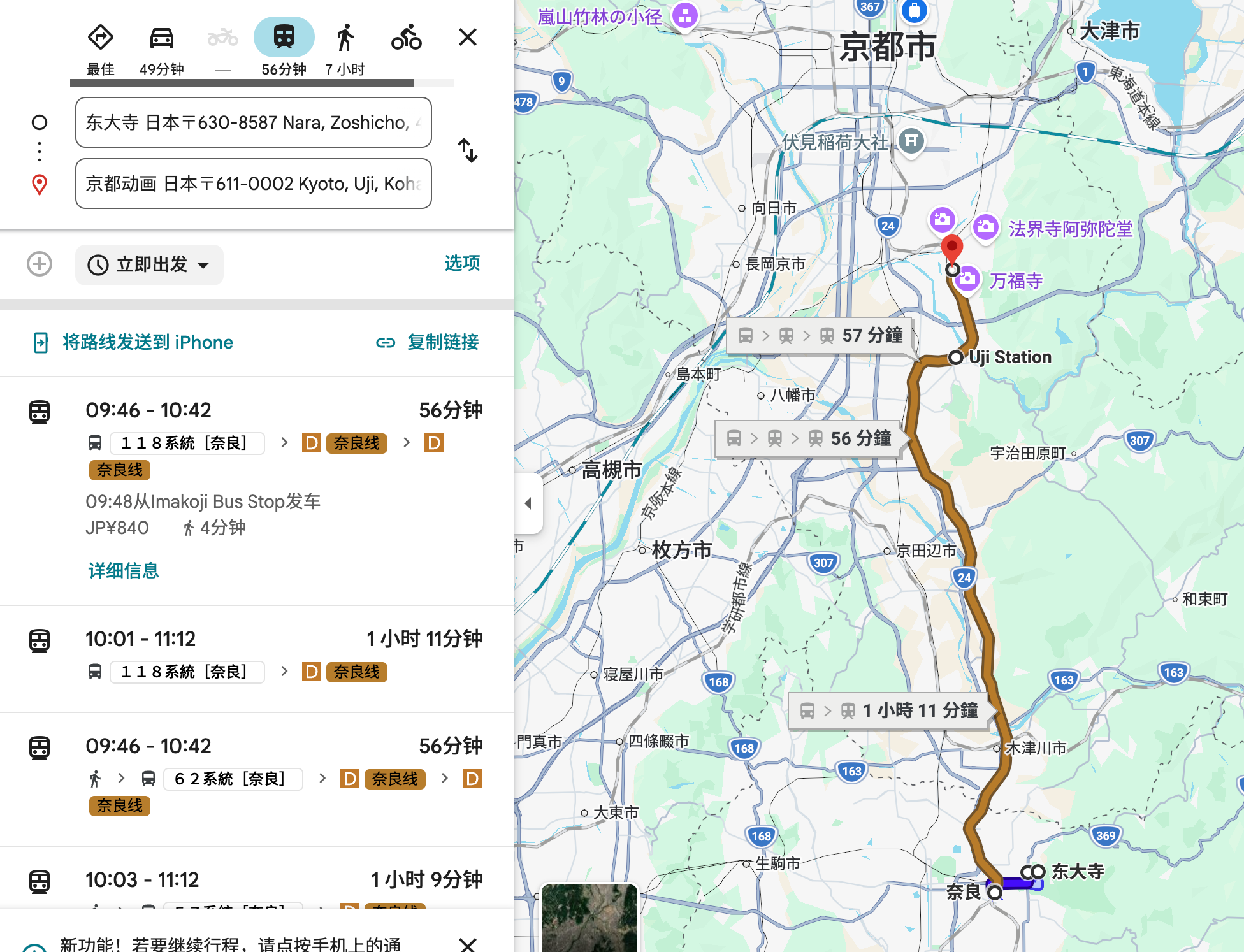The height and width of the screenshot is (952, 1244).
Task: Select the cycling travel mode icon
Action: [406, 38]
